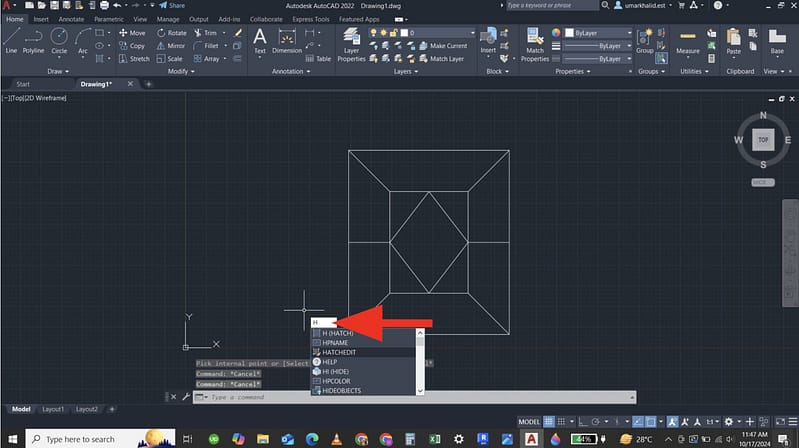Screen dimensions: 799x448
Task: Click the Rotate tool in Modify panel
Action: pos(171,33)
